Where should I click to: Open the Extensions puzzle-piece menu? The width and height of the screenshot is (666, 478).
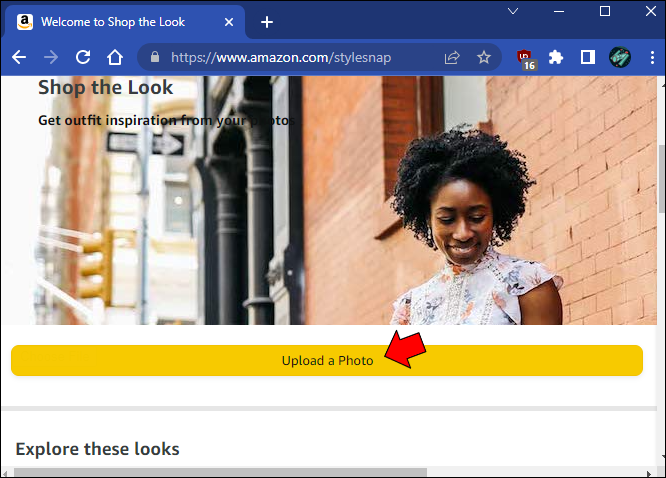(556, 57)
